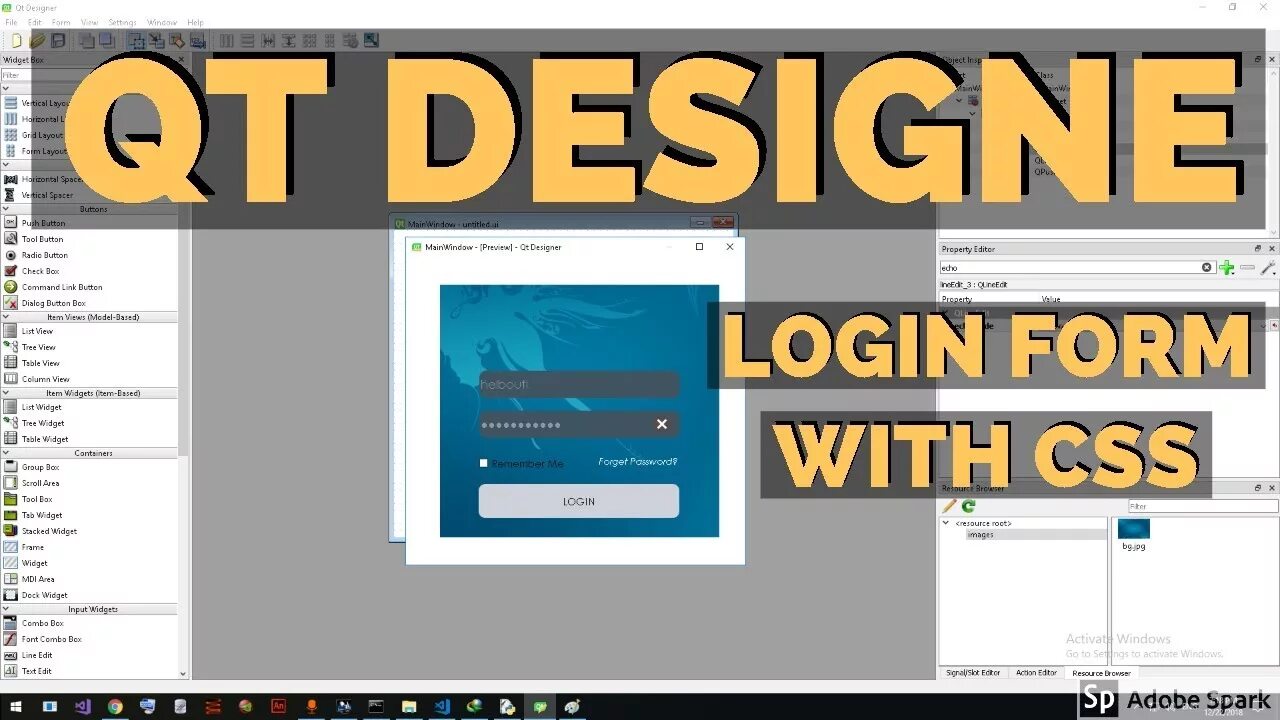Click the Resource Browser Filter field
The height and width of the screenshot is (720, 1280).
[x=1203, y=507]
